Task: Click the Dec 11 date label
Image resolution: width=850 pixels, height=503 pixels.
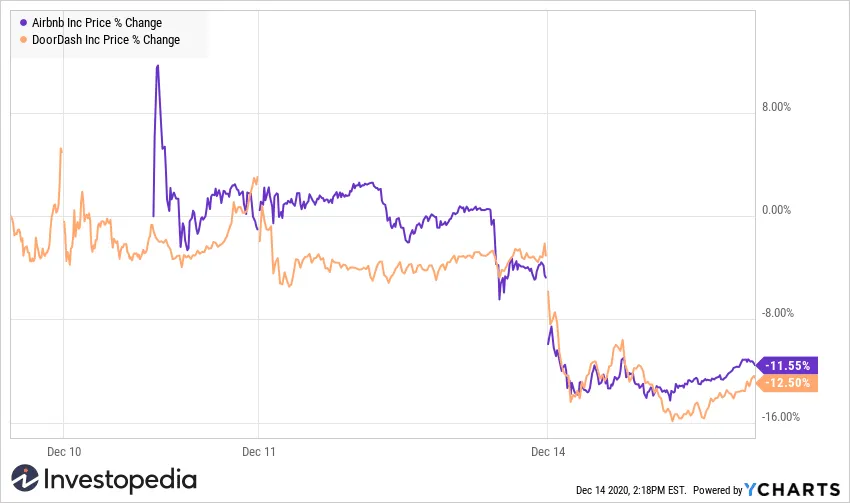Action: [258, 453]
